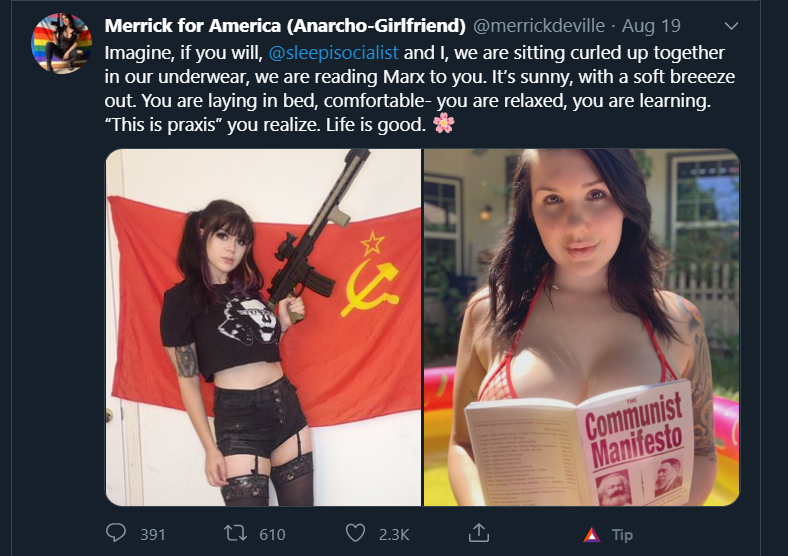Open the Aug 19 timestamp link
Image resolution: width=788 pixels, height=556 pixels.
coord(651,26)
